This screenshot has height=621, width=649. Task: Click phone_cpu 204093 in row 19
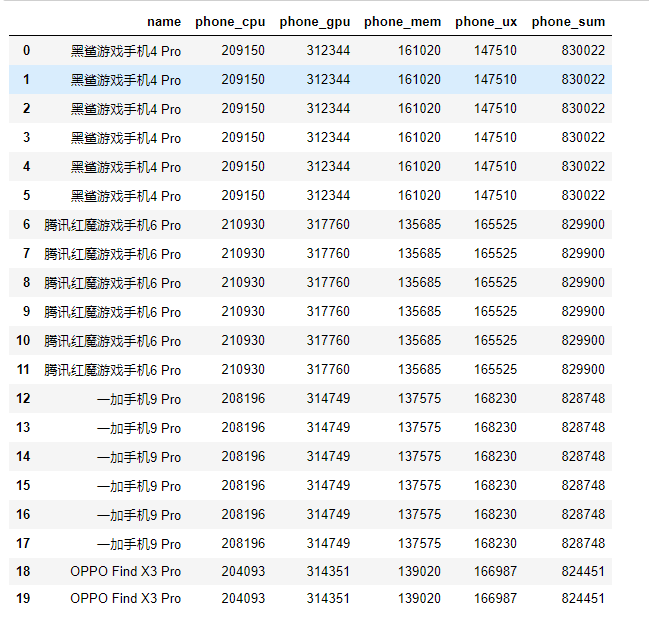(243, 598)
